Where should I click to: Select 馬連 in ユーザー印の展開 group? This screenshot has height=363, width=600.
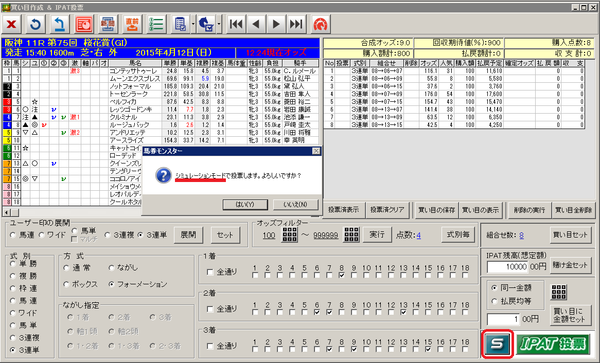tap(13, 235)
